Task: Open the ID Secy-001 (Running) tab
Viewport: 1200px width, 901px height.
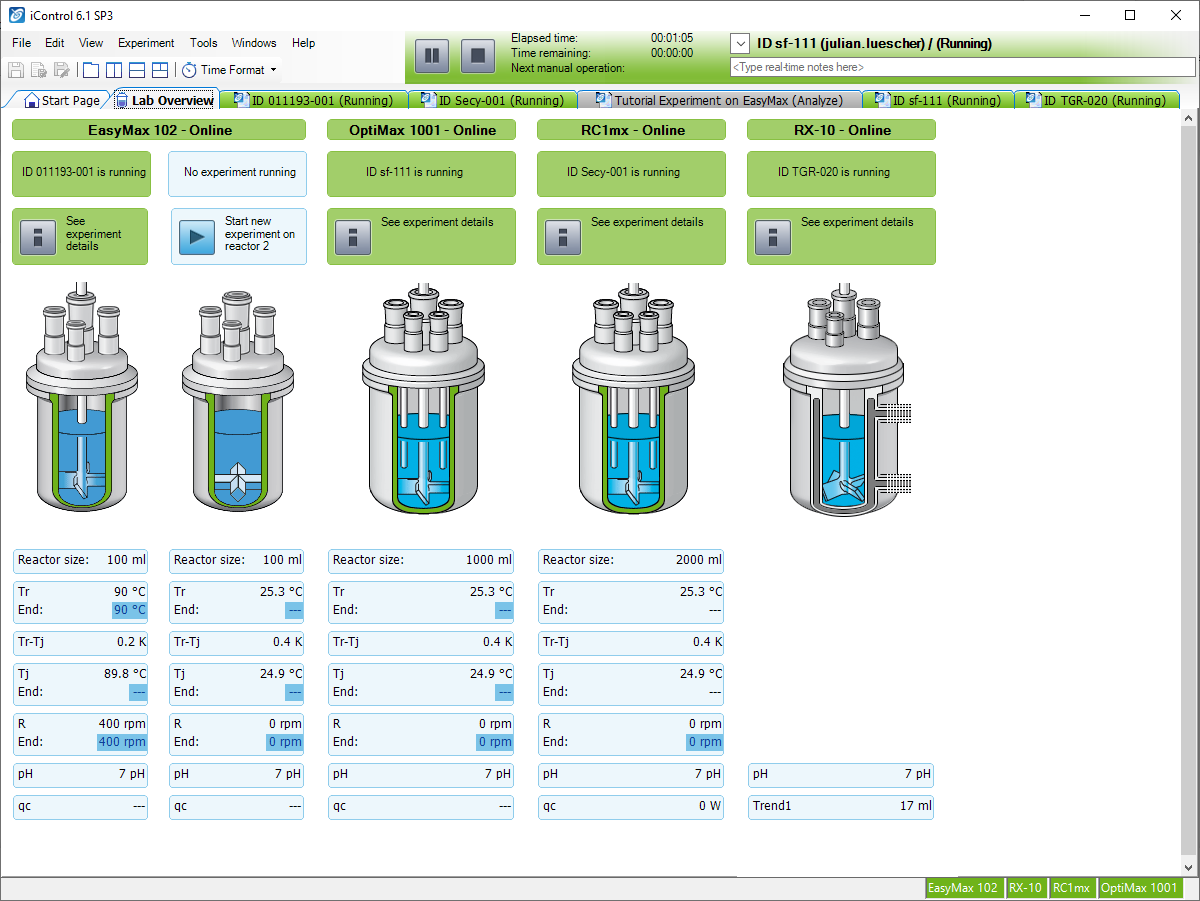Action: click(x=494, y=100)
